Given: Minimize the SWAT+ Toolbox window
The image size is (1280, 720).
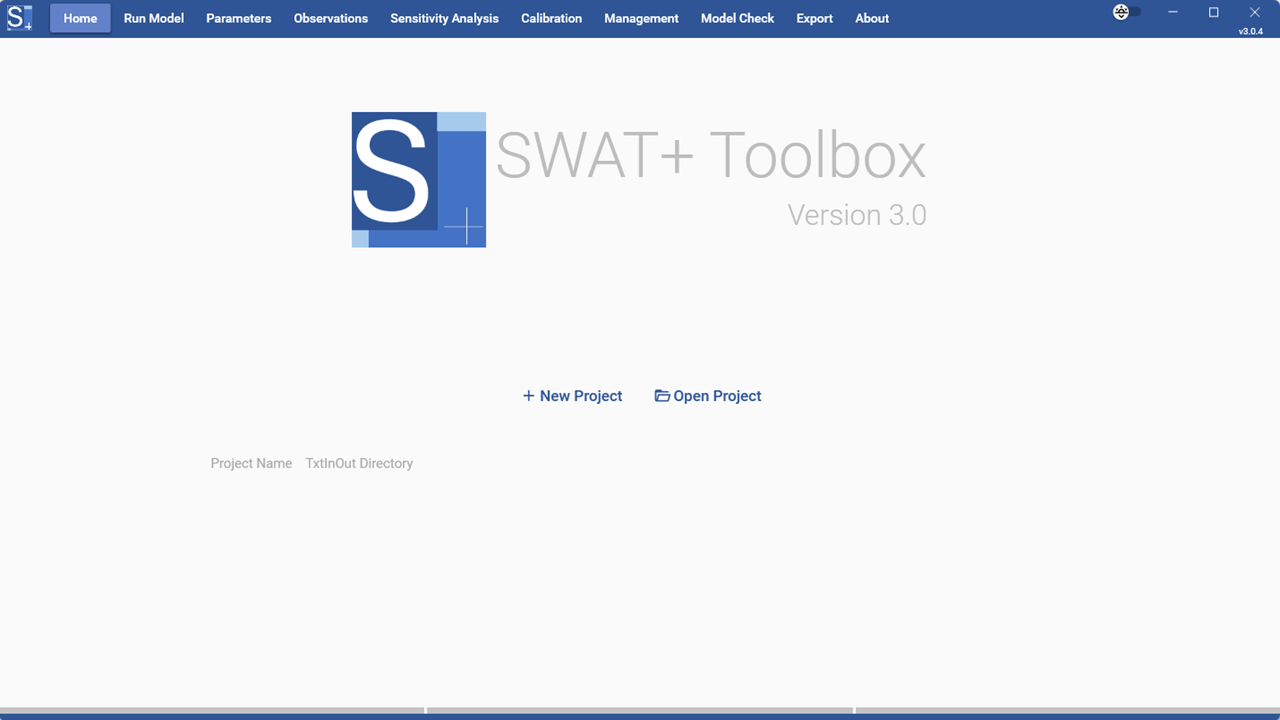Looking at the screenshot, I should tap(1173, 12).
